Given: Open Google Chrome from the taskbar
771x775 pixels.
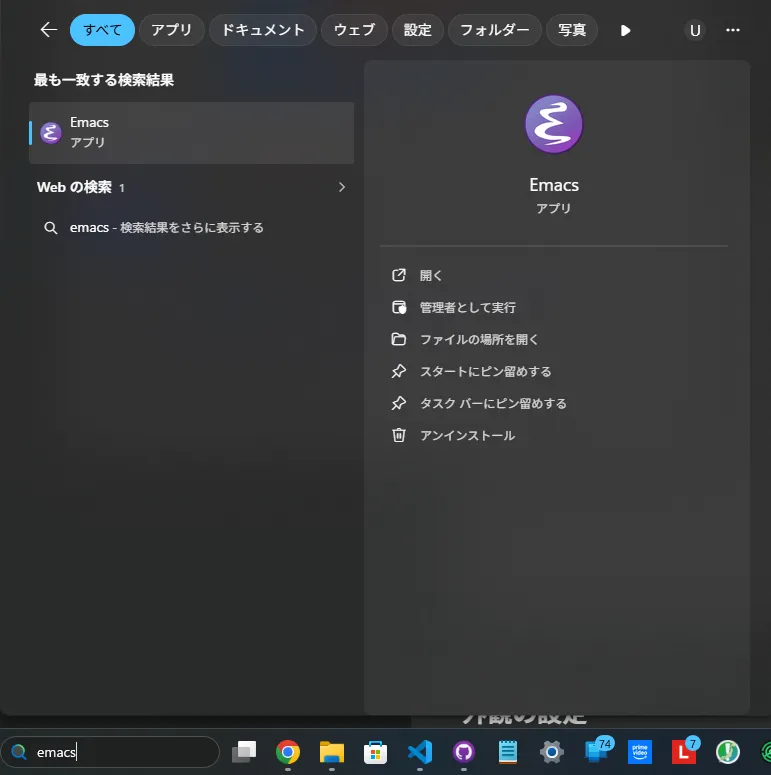Looking at the screenshot, I should 288,752.
